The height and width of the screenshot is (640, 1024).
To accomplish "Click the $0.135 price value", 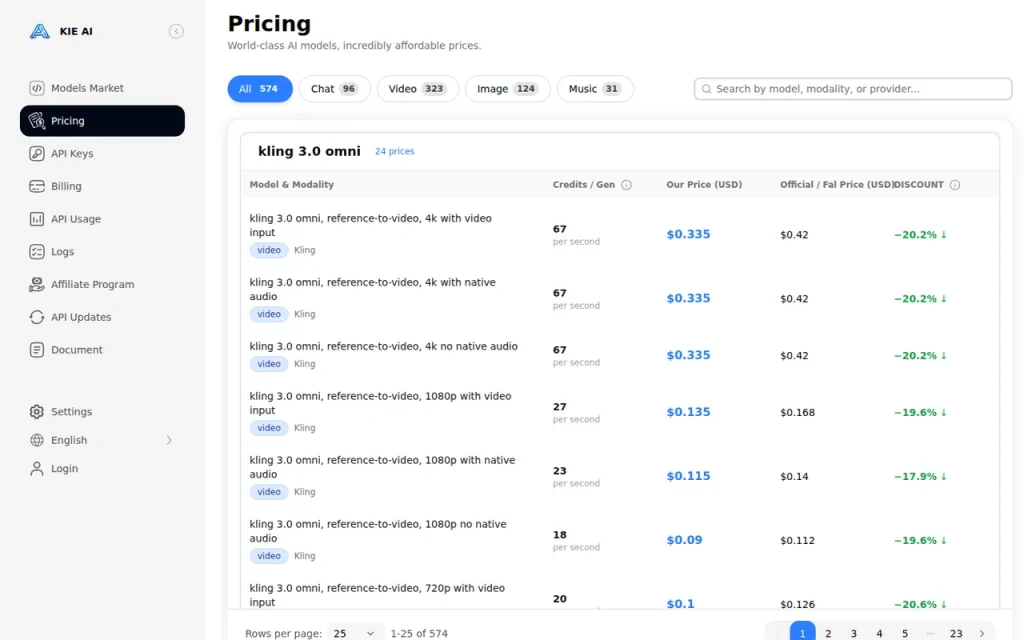I will (x=688, y=412).
